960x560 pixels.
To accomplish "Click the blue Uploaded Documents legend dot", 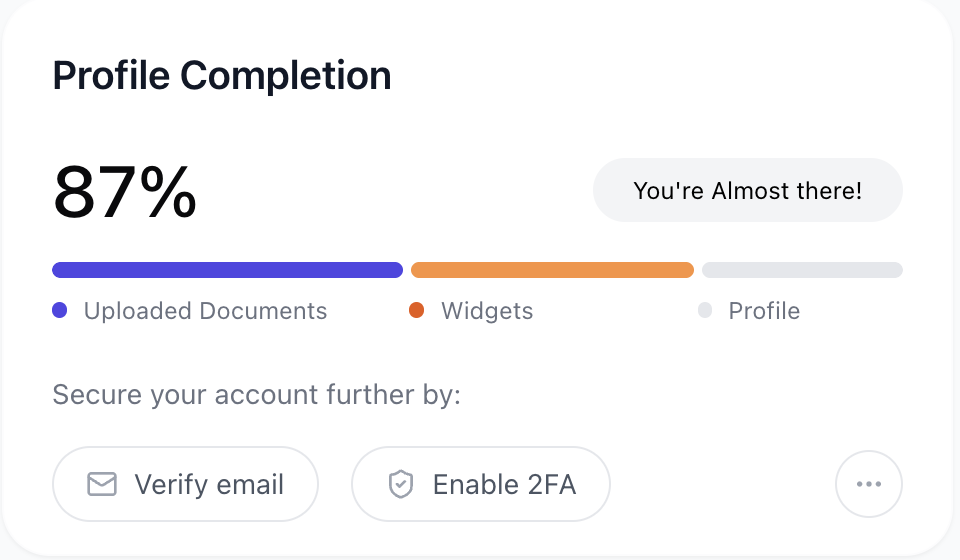I will point(59,310).
